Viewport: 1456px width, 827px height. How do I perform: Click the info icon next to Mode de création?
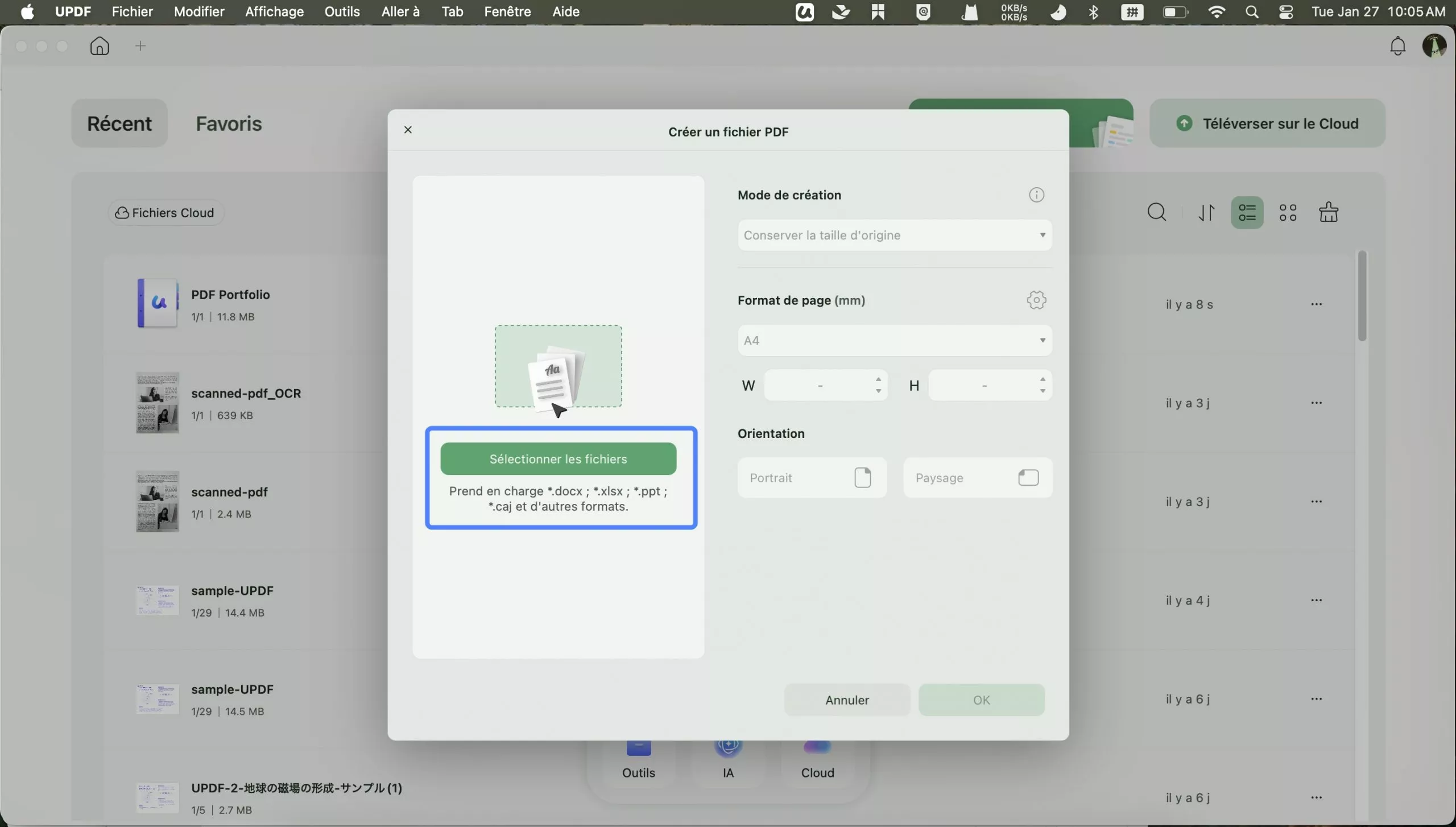1036,195
